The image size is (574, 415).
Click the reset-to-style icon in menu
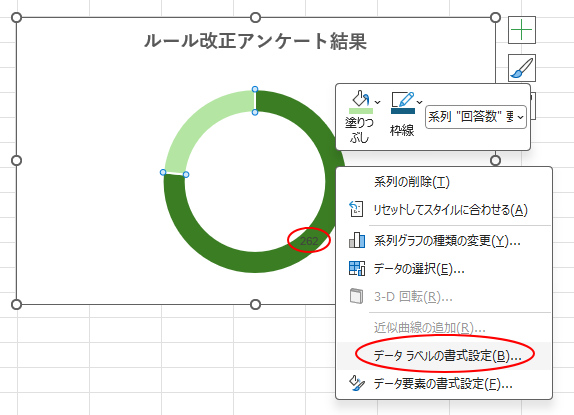point(356,209)
